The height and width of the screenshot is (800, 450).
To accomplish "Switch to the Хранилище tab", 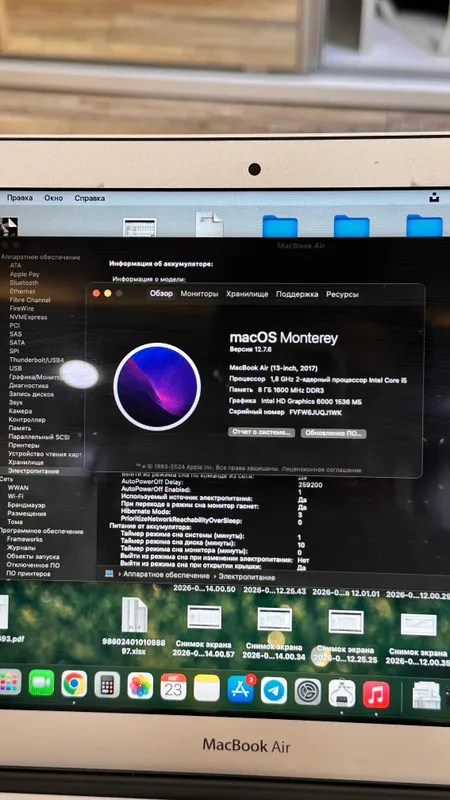I will (247, 294).
